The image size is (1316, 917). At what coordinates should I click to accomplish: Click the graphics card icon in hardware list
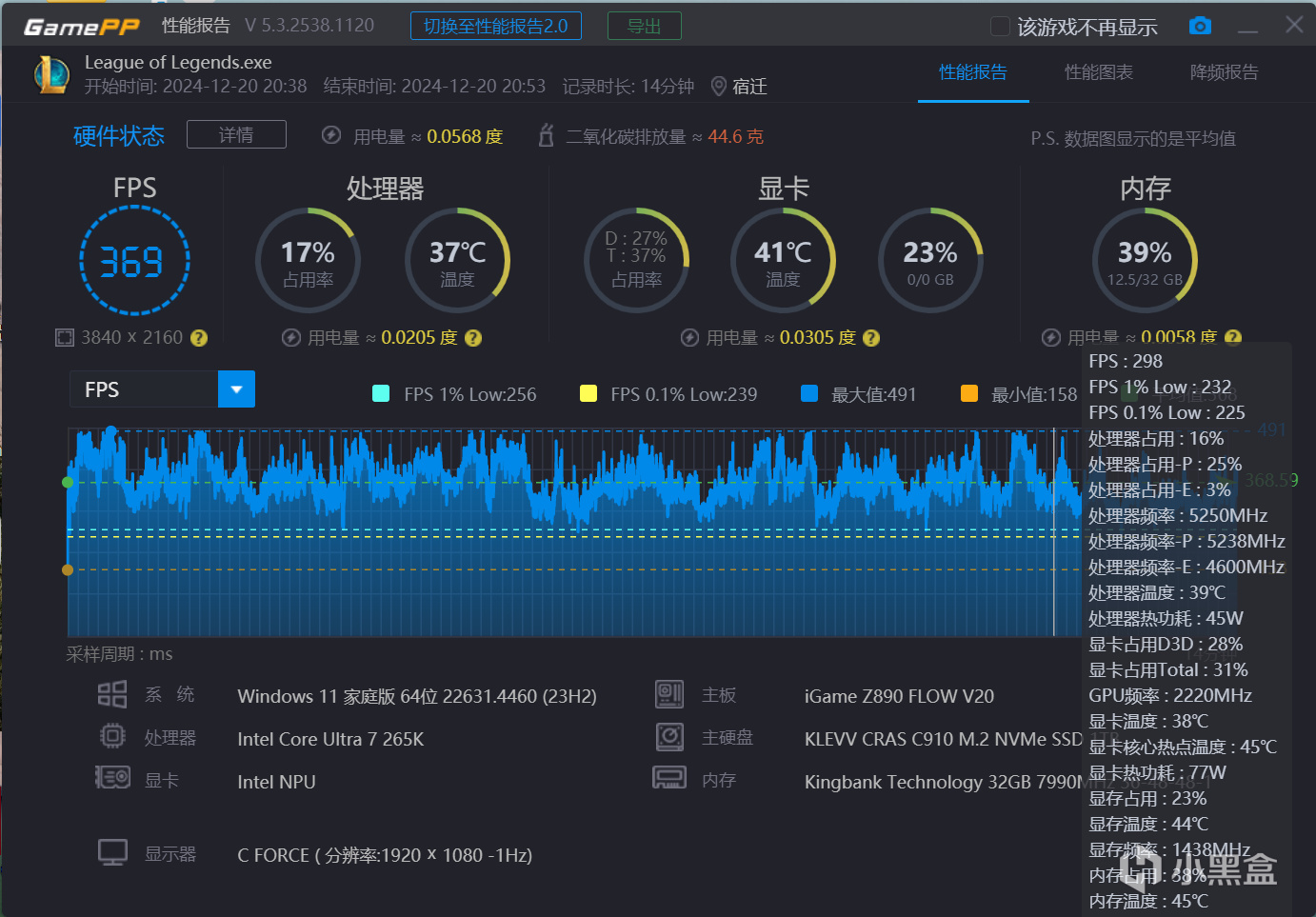point(112,778)
